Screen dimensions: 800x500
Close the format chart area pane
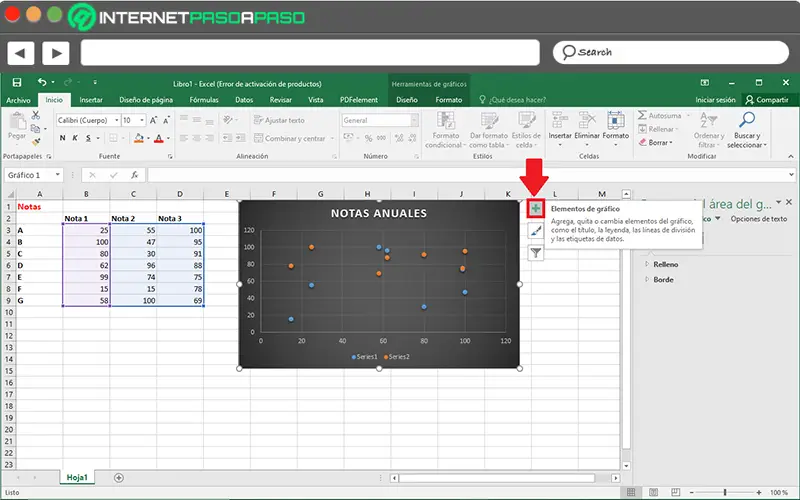(789, 202)
